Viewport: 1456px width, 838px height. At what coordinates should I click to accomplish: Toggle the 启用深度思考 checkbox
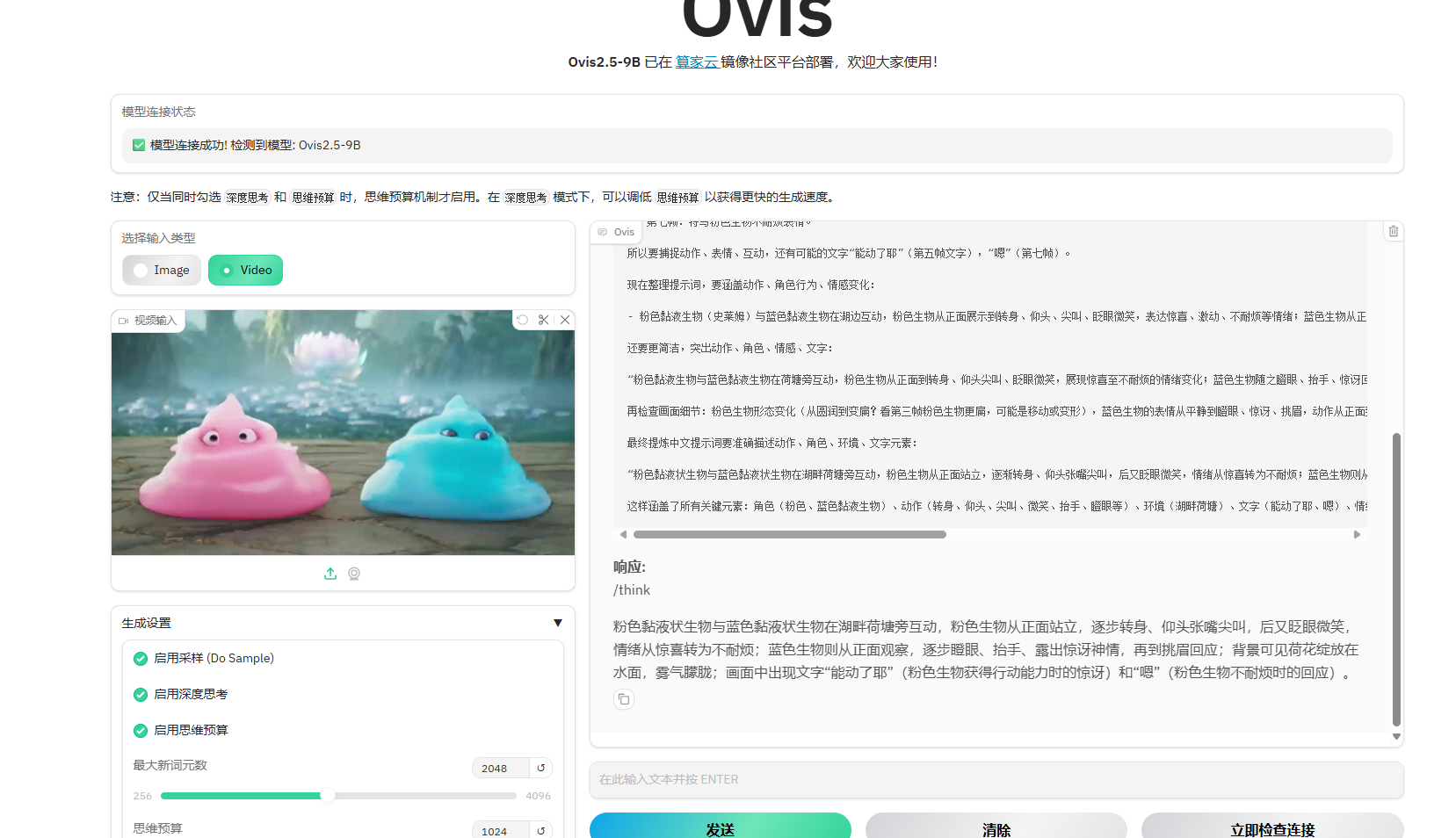pyautogui.click(x=141, y=695)
